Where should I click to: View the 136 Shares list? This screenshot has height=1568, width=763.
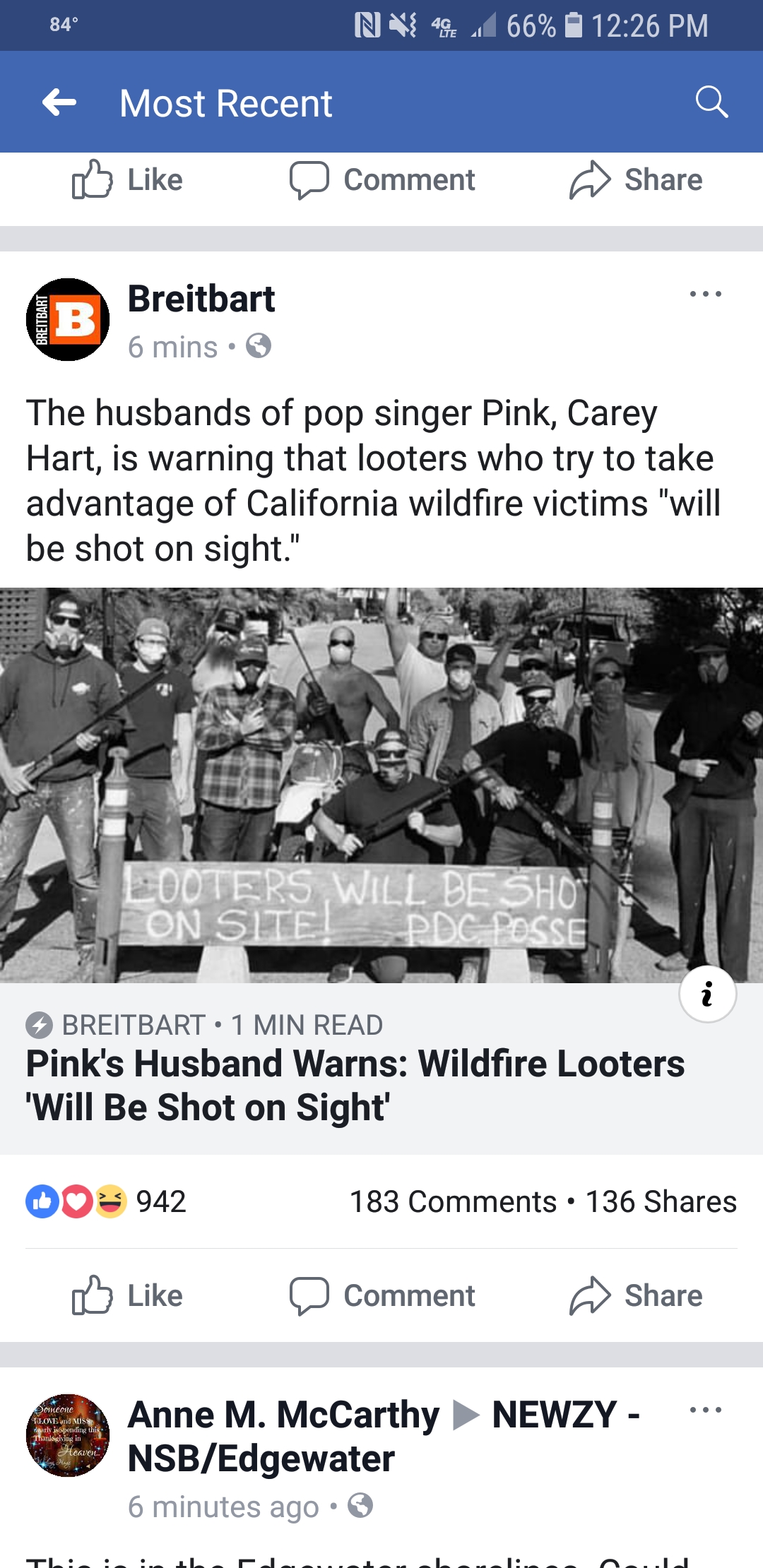[661, 1201]
